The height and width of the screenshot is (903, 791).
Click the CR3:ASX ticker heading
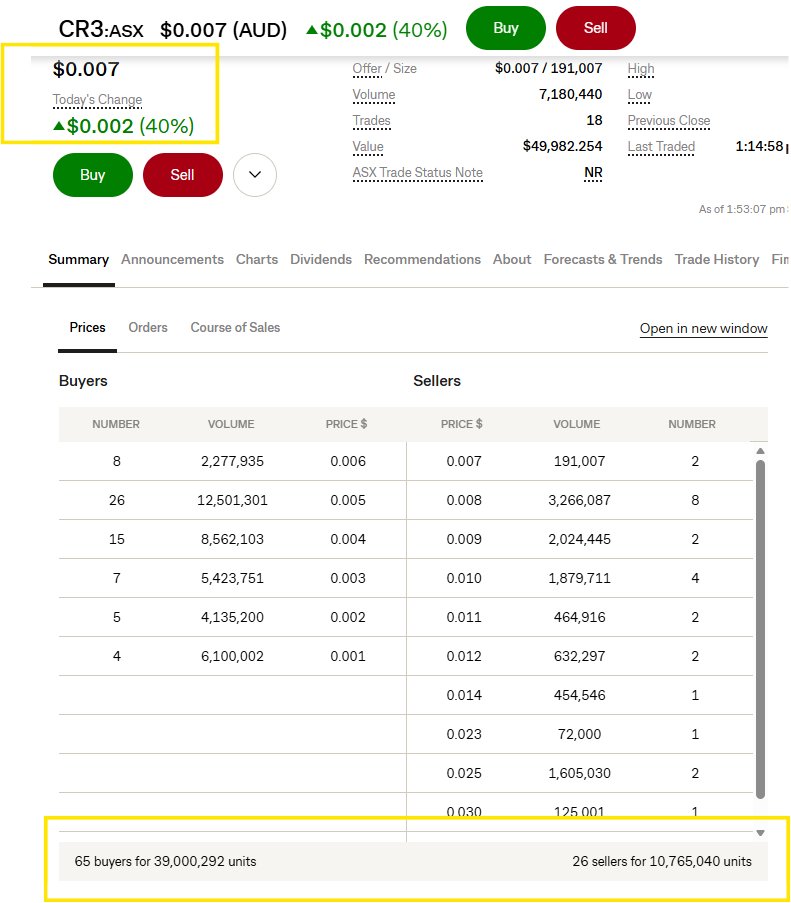pos(101,29)
